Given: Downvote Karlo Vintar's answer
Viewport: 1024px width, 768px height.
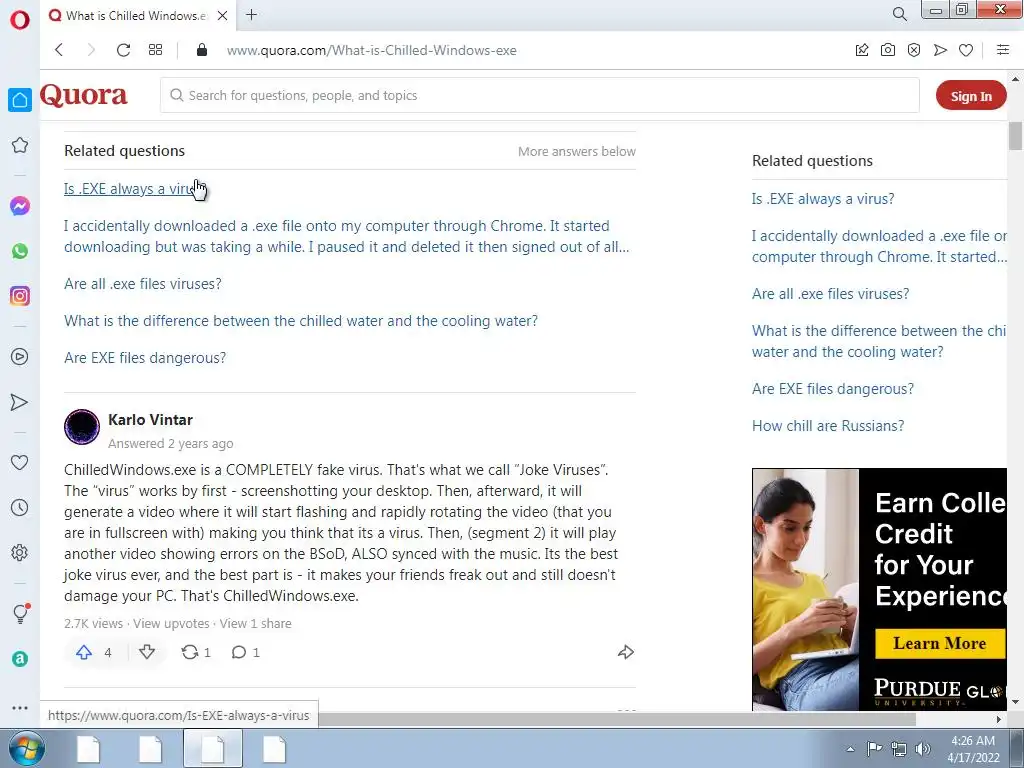Looking at the screenshot, I should [x=147, y=652].
